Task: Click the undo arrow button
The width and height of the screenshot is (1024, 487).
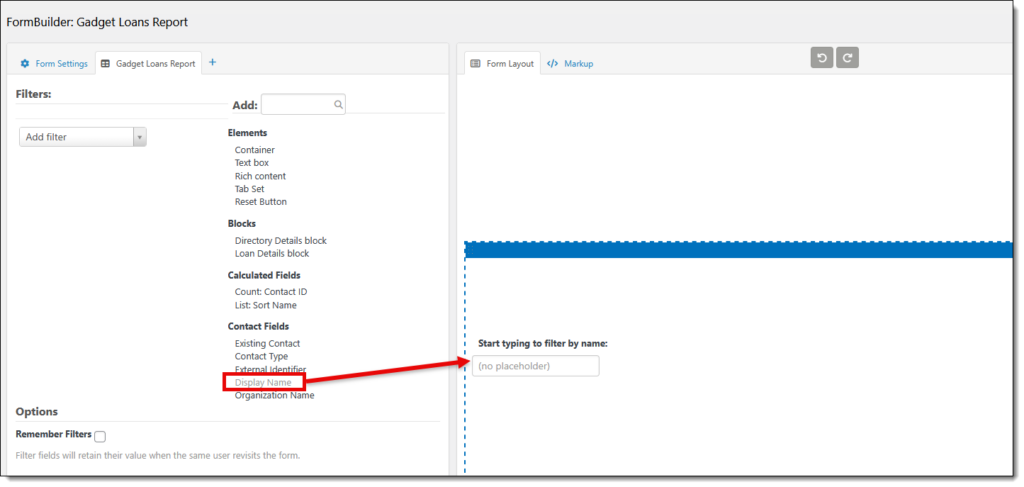Action: pyautogui.click(x=822, y=57)
